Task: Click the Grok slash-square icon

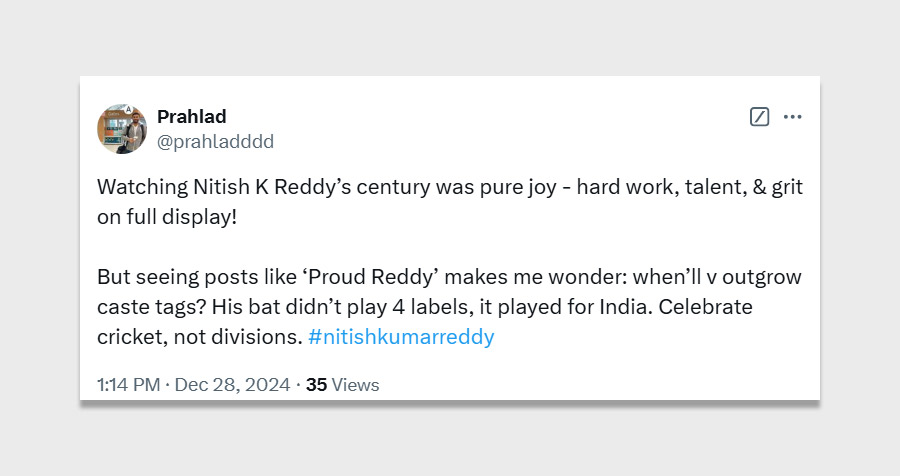Action: point(759,117)
